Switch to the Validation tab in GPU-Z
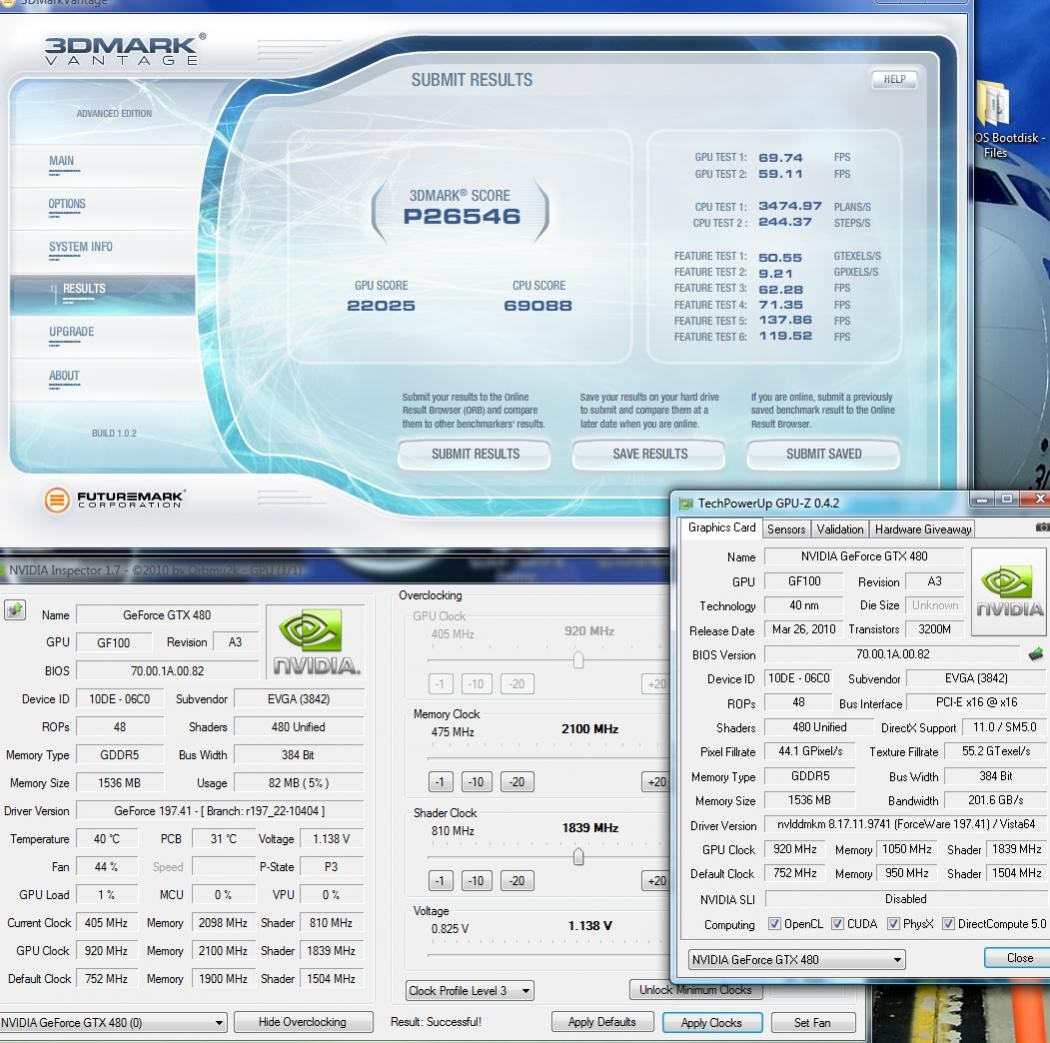1050x1043 pixels. [840, 529]
